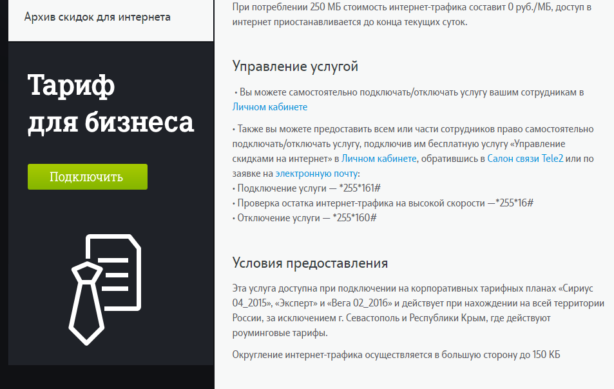The height and width of the screenshot is (389, 614).
Task: Click the *255*16# traffic balance code
Action: [515, 203]
